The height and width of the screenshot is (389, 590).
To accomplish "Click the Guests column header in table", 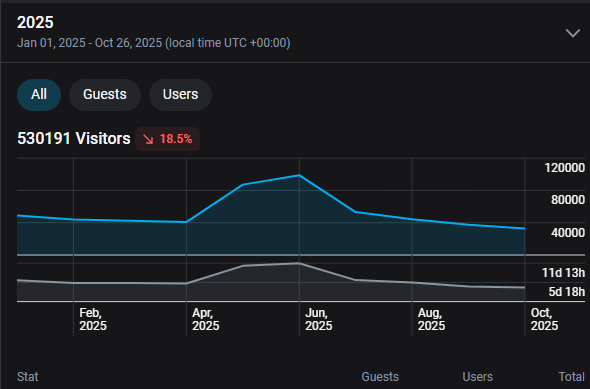I will tap(380, 377).
